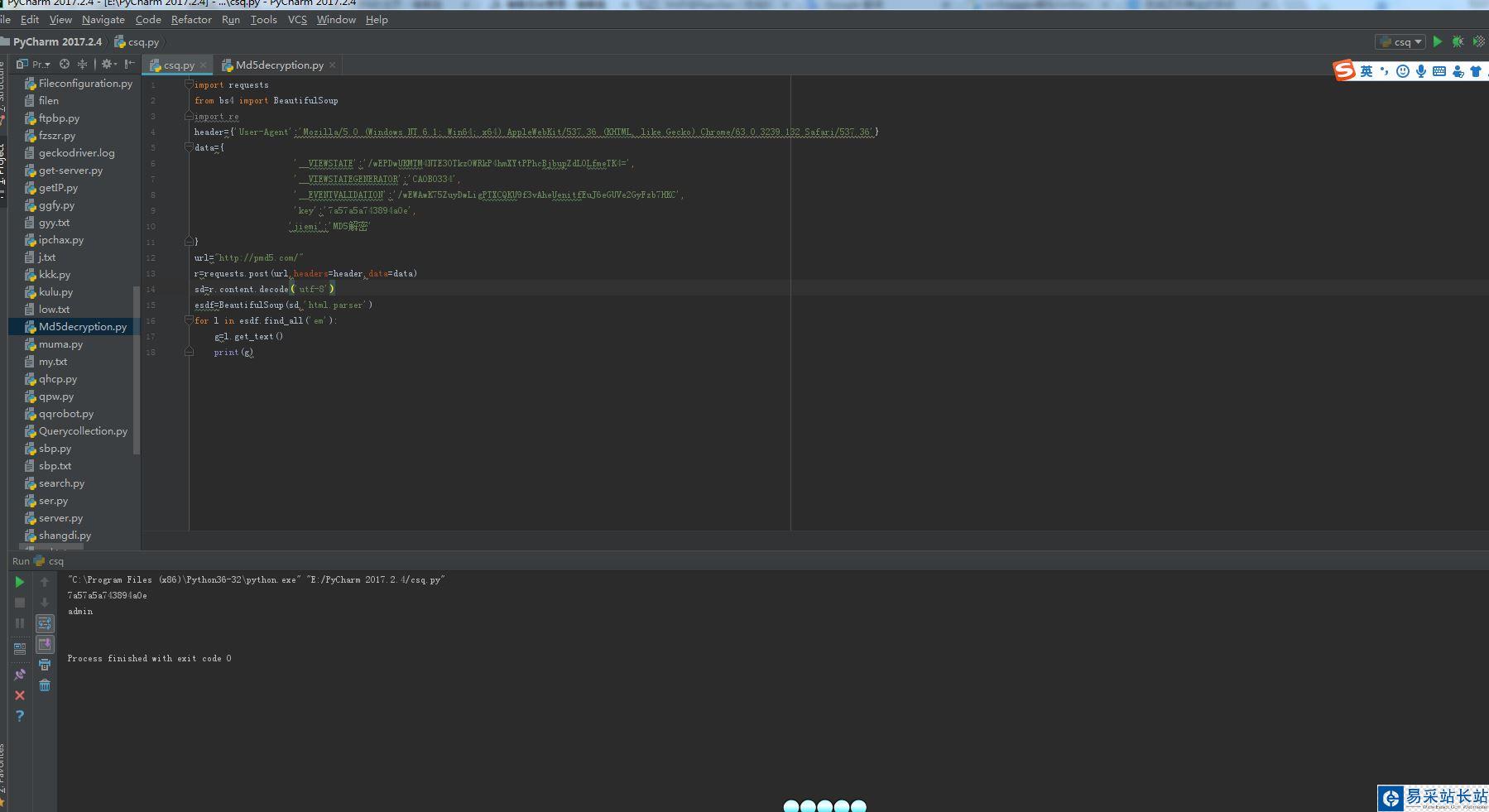Viewport: 1489px width, 812px height.
Task: Collapse all items in Project panel
Action: click(82, 64)
